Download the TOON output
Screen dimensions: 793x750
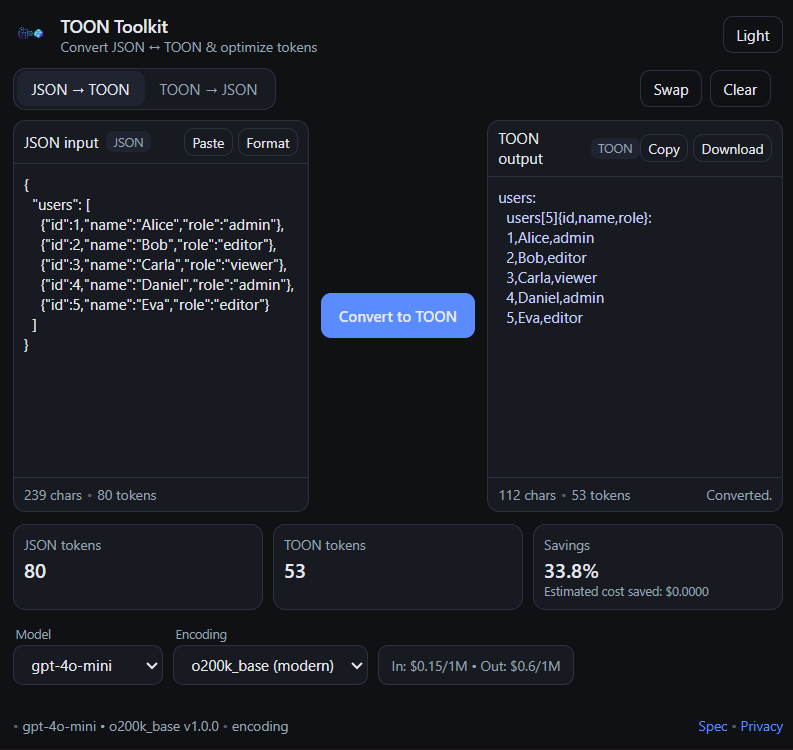click(732, 149)
